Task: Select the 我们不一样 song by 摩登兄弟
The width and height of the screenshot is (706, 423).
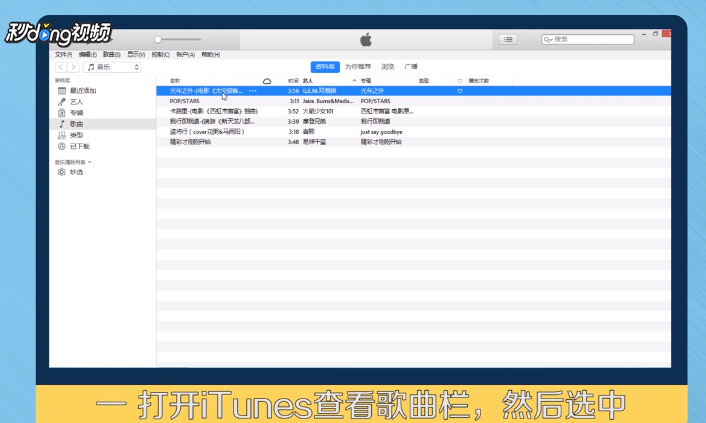Action: click(x=413, y=122)
